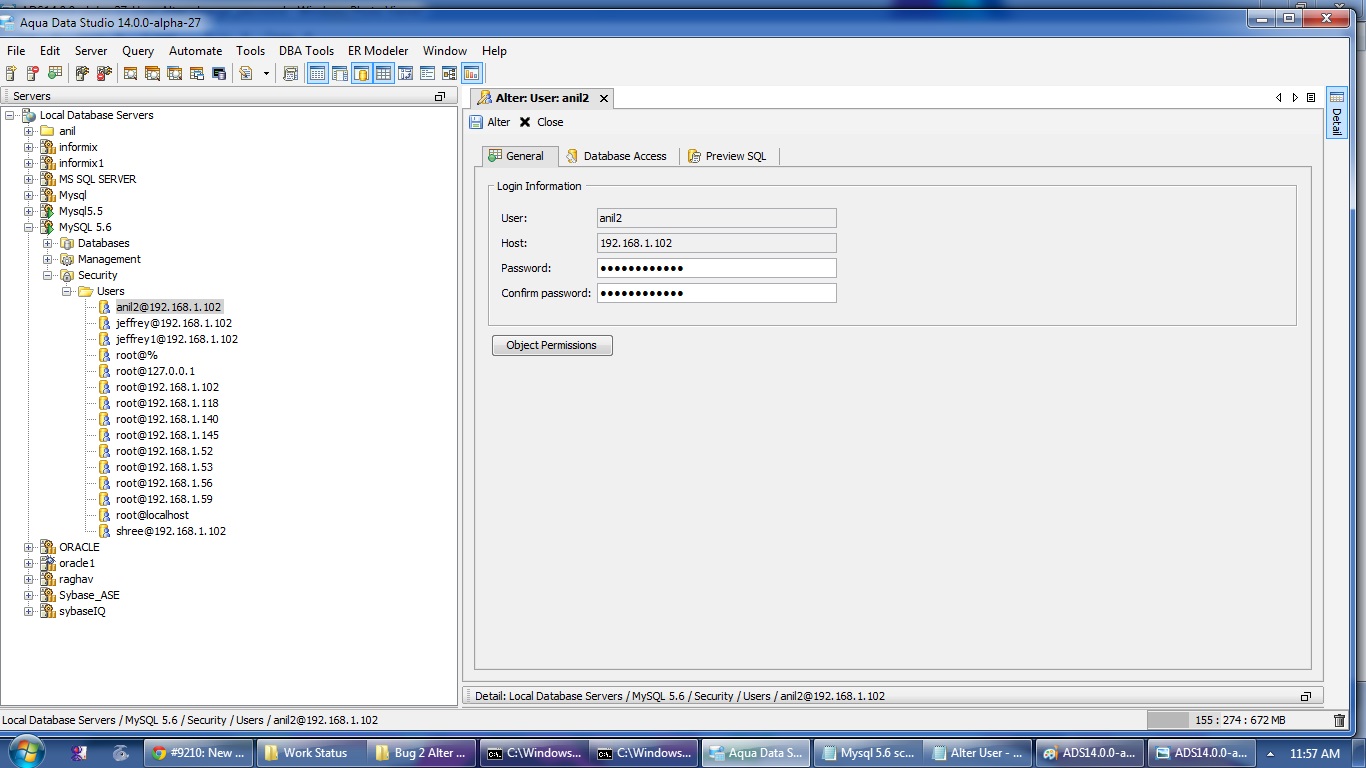Viewport: 1366px width, 768px height.
Task: Collapse the Users folder
Action: click(67, 291)
